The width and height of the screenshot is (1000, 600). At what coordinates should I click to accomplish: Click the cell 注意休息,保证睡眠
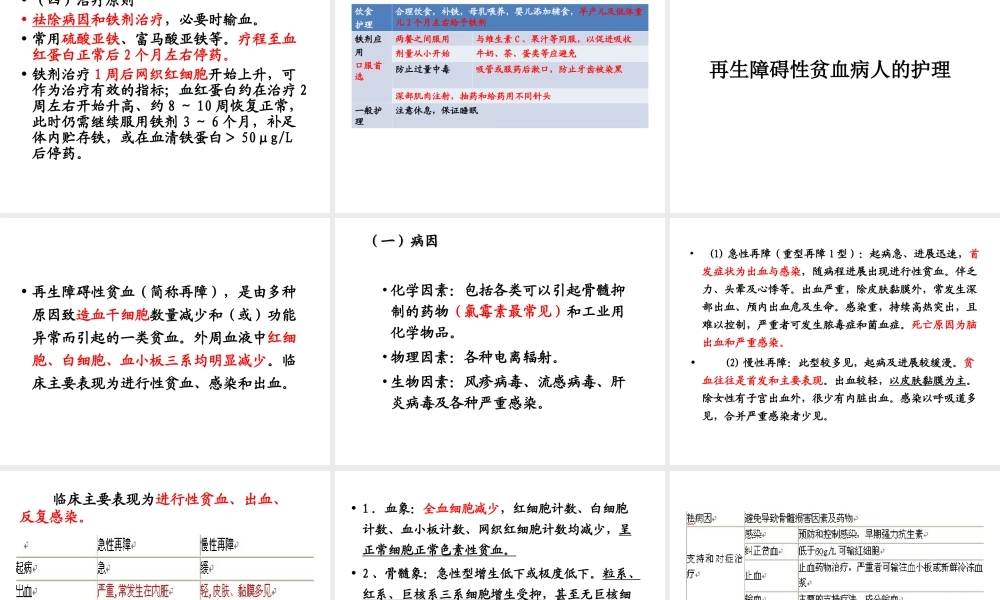coord(436,110)
